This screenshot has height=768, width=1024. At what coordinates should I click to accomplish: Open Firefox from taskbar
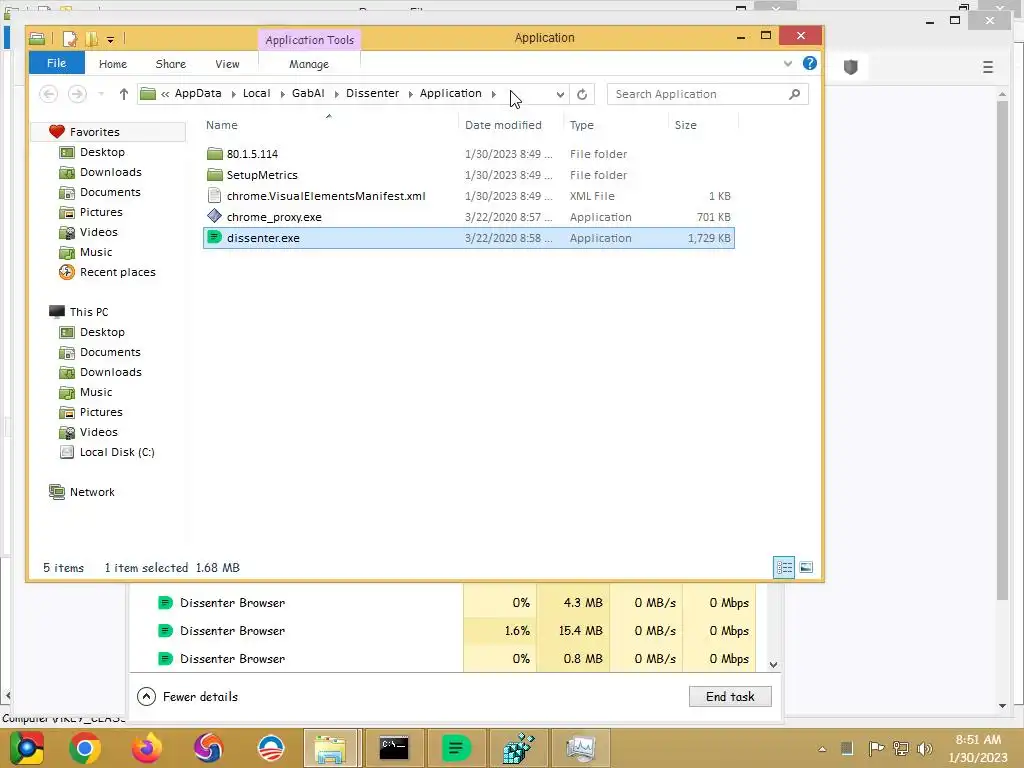pos(147,748)
